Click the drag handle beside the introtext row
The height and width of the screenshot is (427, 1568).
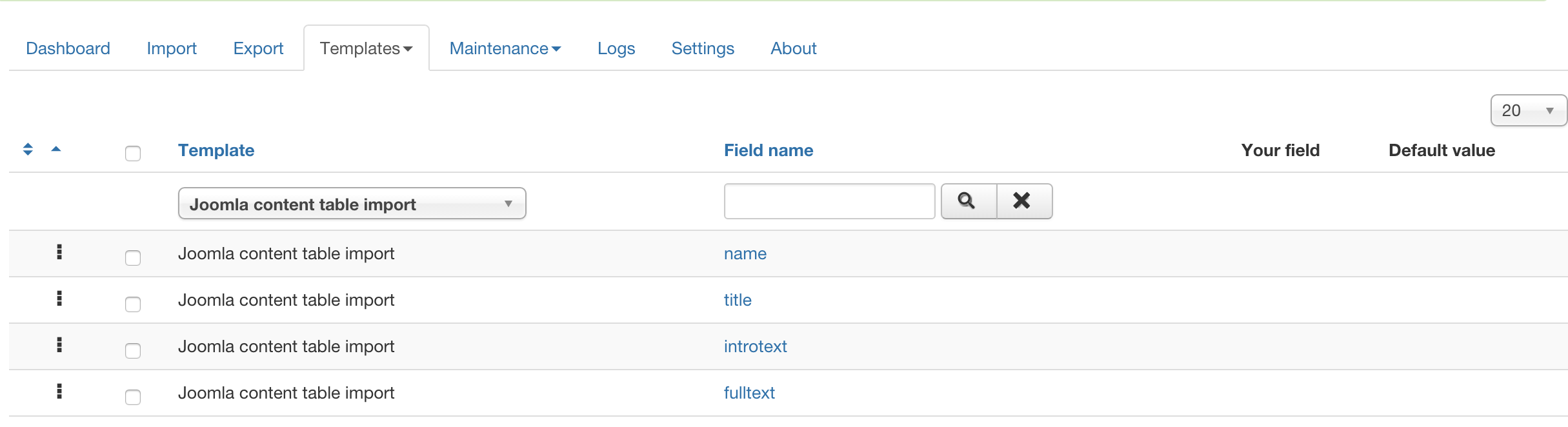pyautogui.click(x=59, y=345)
